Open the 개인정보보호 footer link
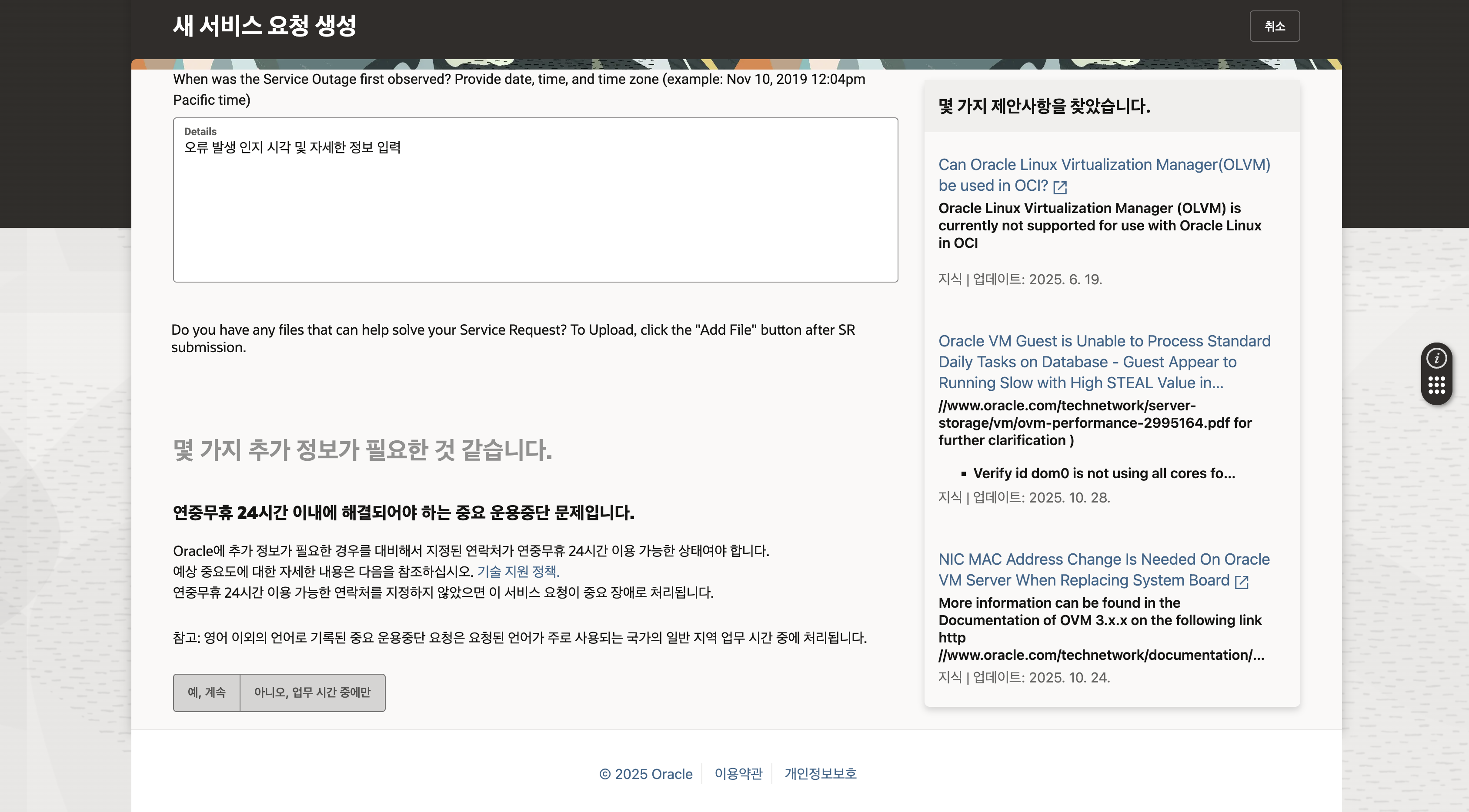Screen dimensions: 1469x812 (x=820, y=774)
